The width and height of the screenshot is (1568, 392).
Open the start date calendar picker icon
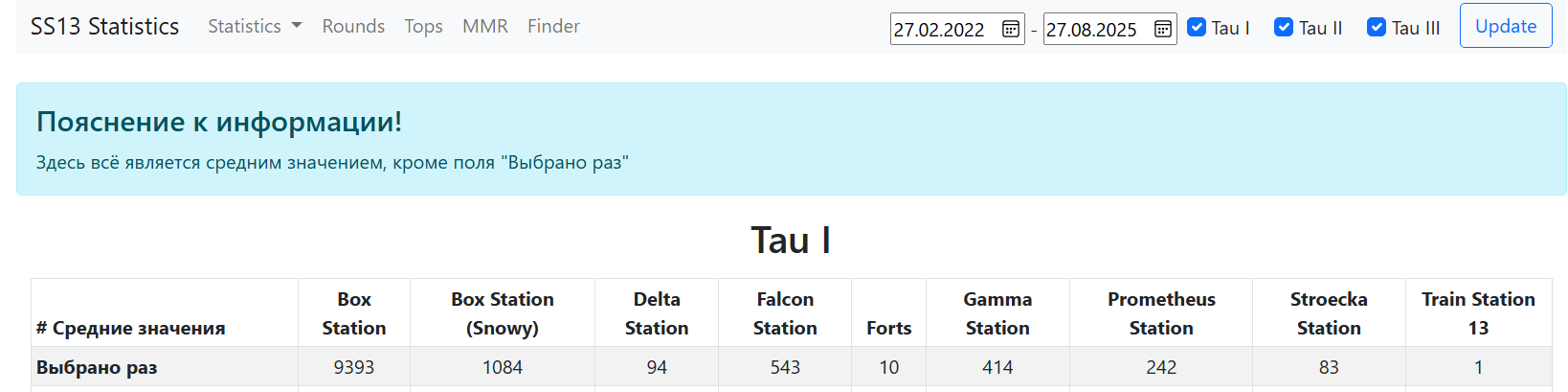click(1010, 29)
